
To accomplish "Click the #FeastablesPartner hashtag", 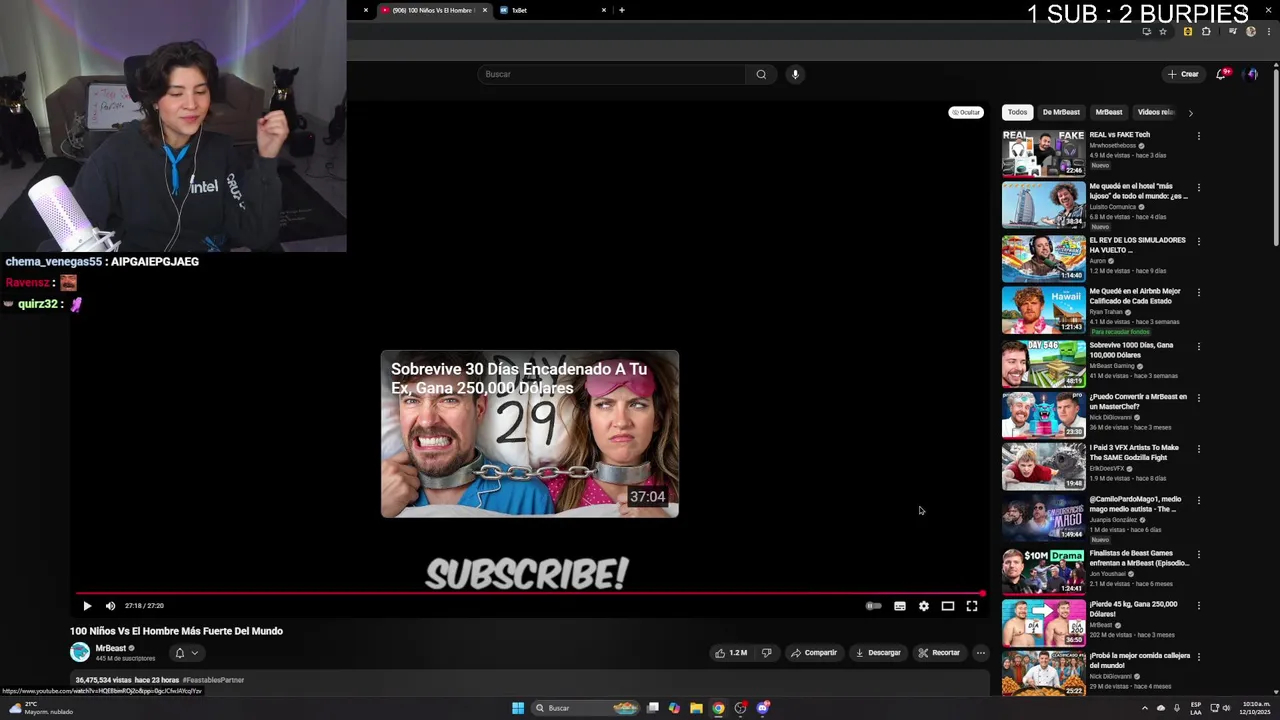I will pyautogui.click(x=213, y=680).
